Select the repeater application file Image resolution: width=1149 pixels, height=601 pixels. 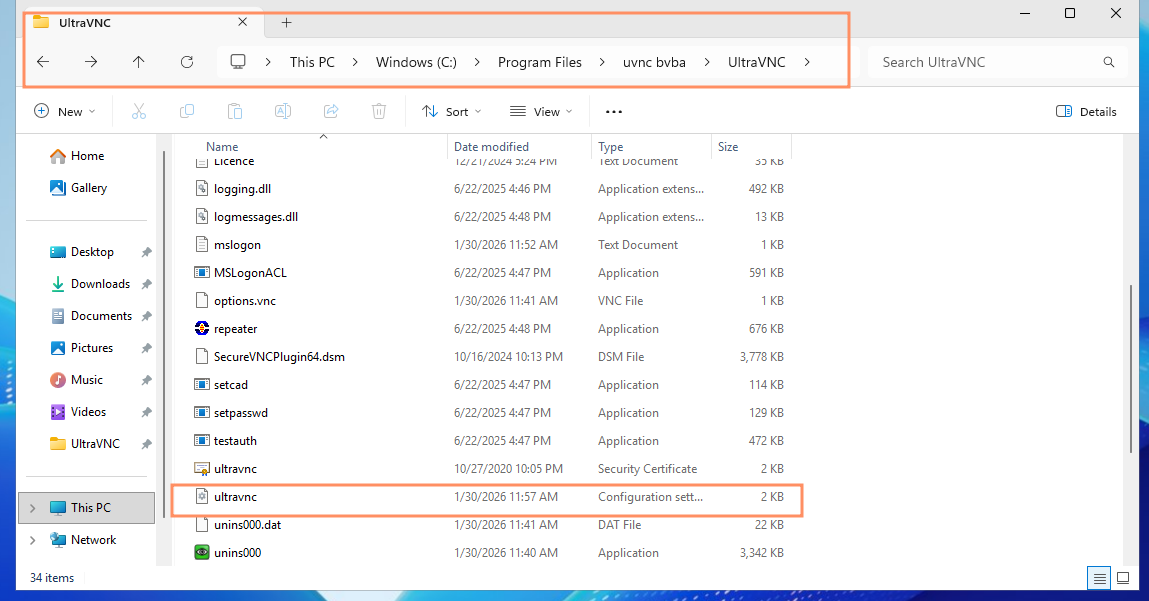click(236, 329)
